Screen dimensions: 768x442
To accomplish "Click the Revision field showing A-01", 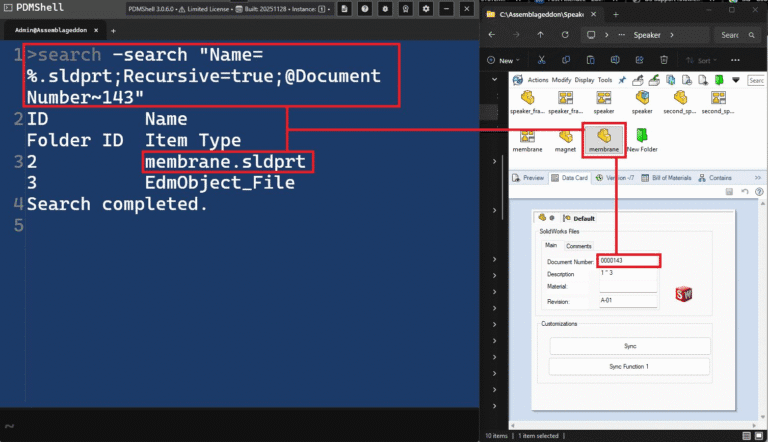I will pyautogui.click(x=628, y=300).
